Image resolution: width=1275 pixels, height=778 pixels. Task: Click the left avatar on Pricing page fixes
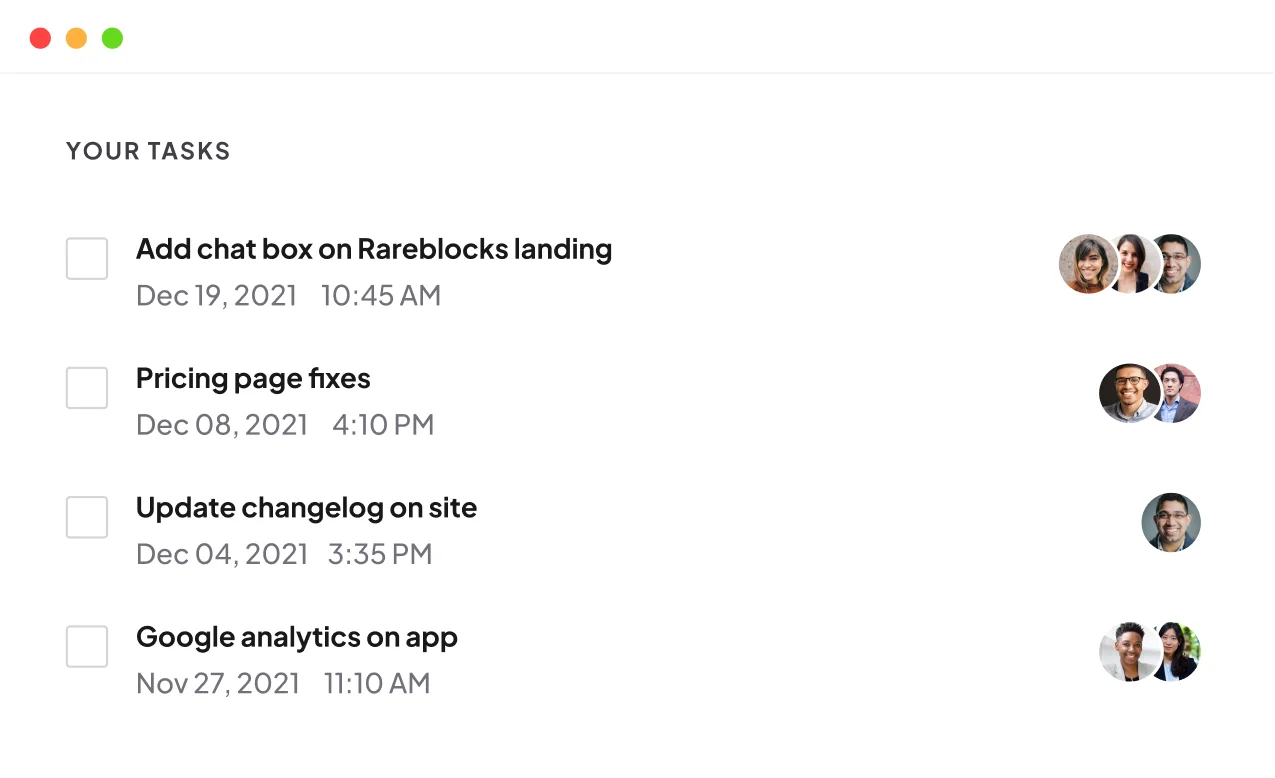(x=1125, y=393)
